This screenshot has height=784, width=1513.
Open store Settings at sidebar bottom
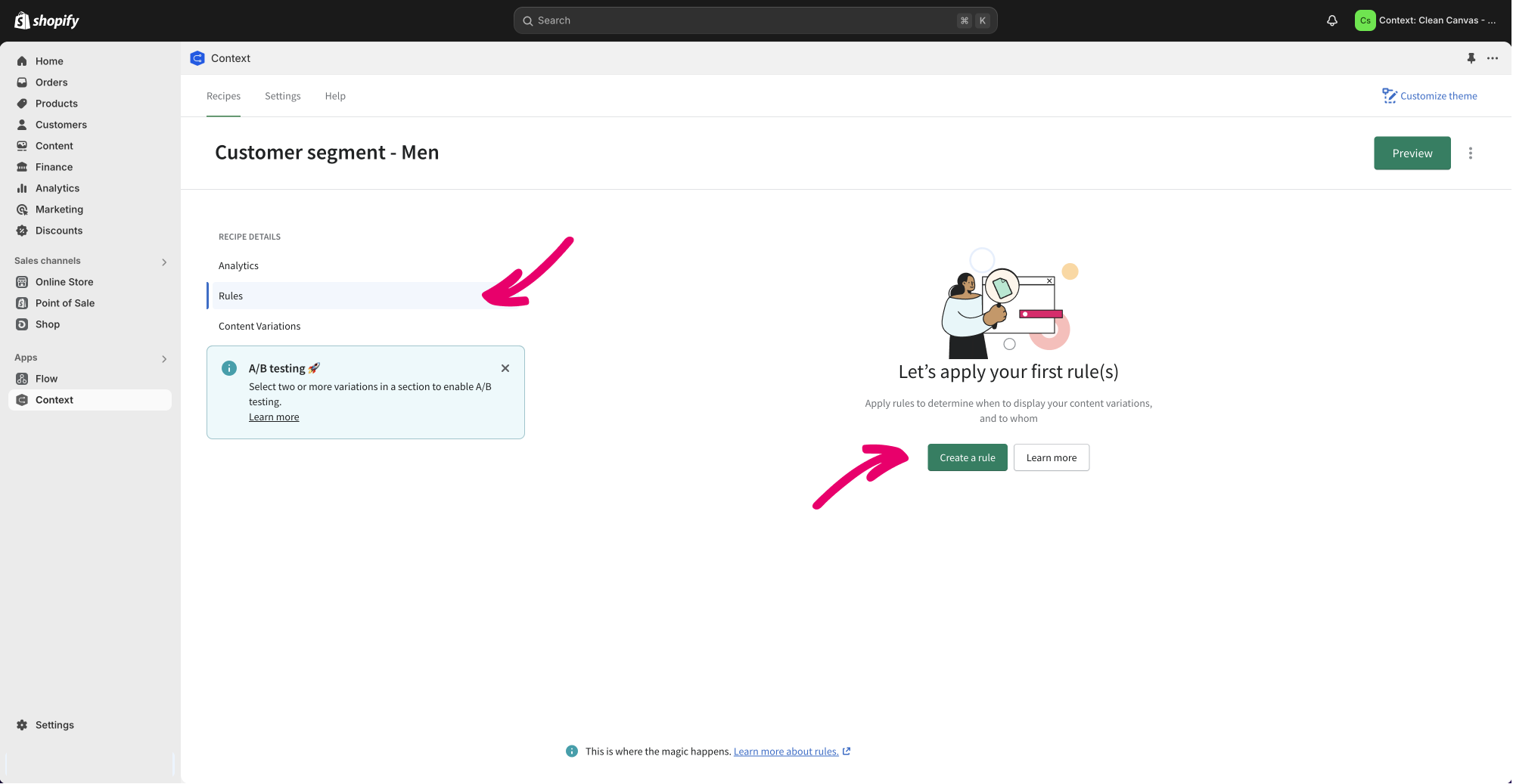point(54,725)
